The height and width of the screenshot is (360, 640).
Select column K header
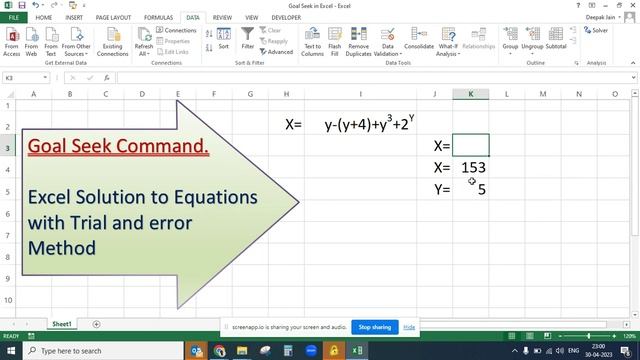[471, 94]
